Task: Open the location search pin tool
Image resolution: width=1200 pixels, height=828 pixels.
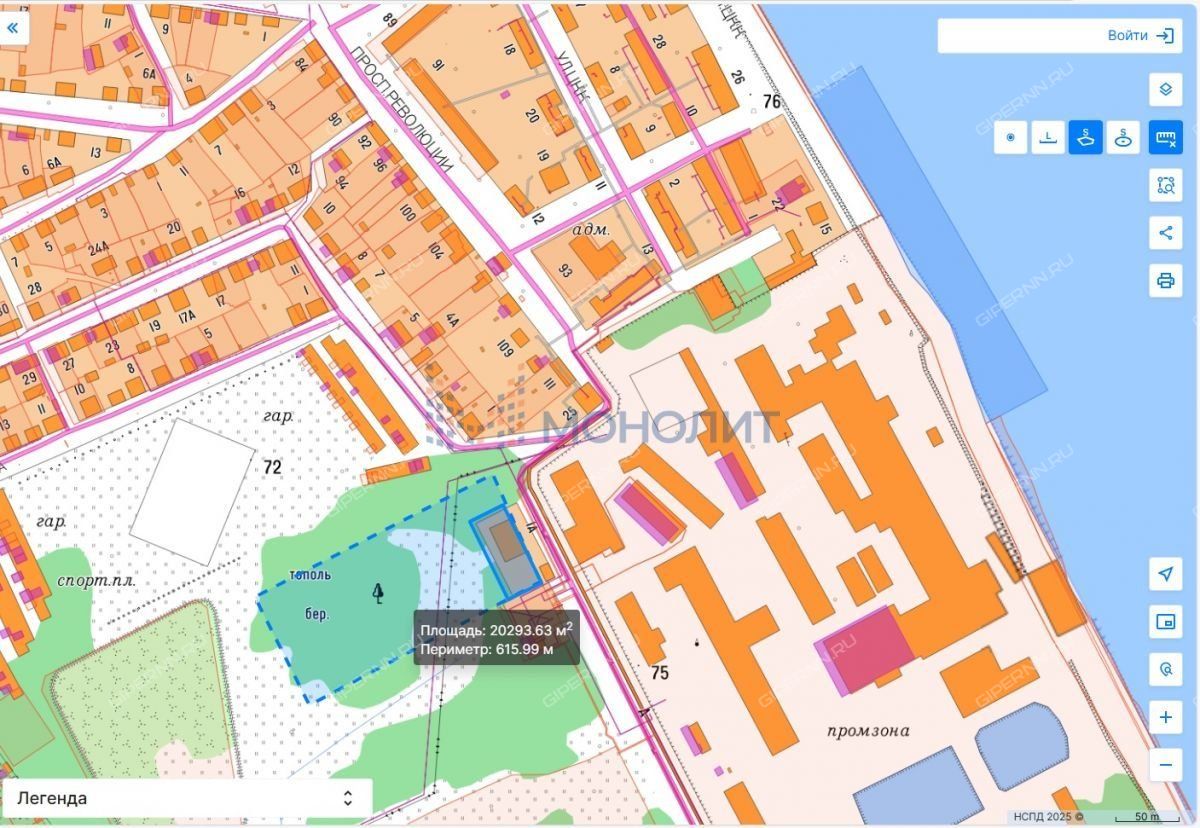Action: click(x=1165, y=669)
